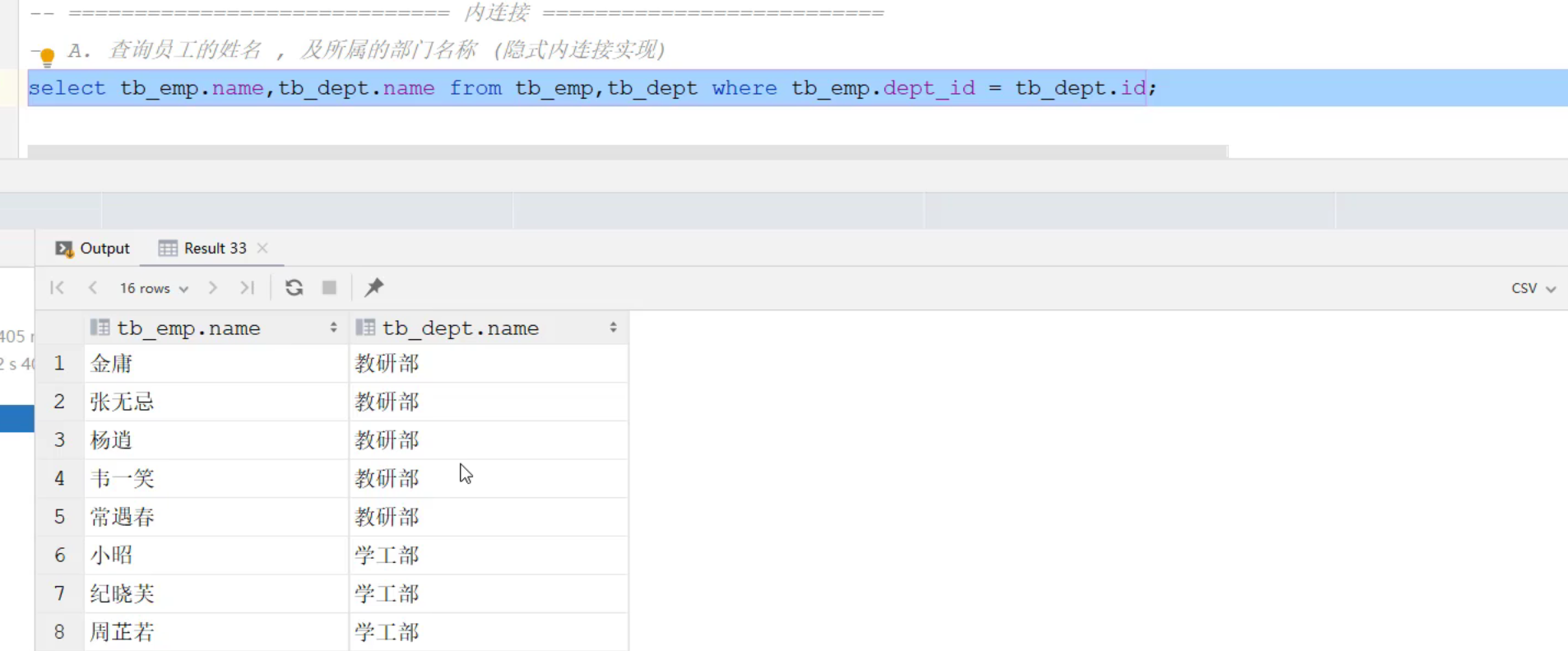Click sort arrows on tb_dept.name column
Viewport: 1568px width, 651px height.
pos(613,328)
